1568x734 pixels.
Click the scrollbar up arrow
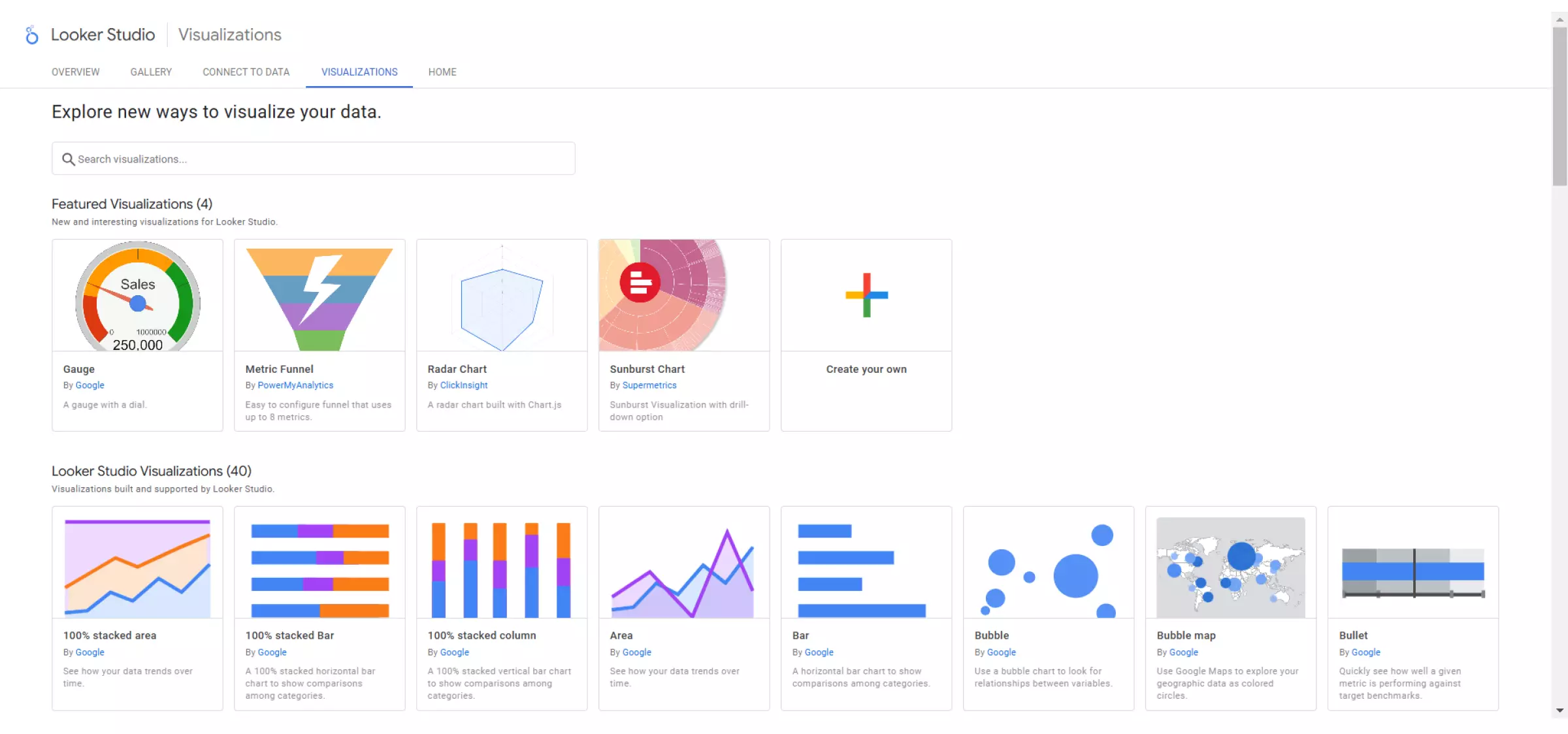1560,20
